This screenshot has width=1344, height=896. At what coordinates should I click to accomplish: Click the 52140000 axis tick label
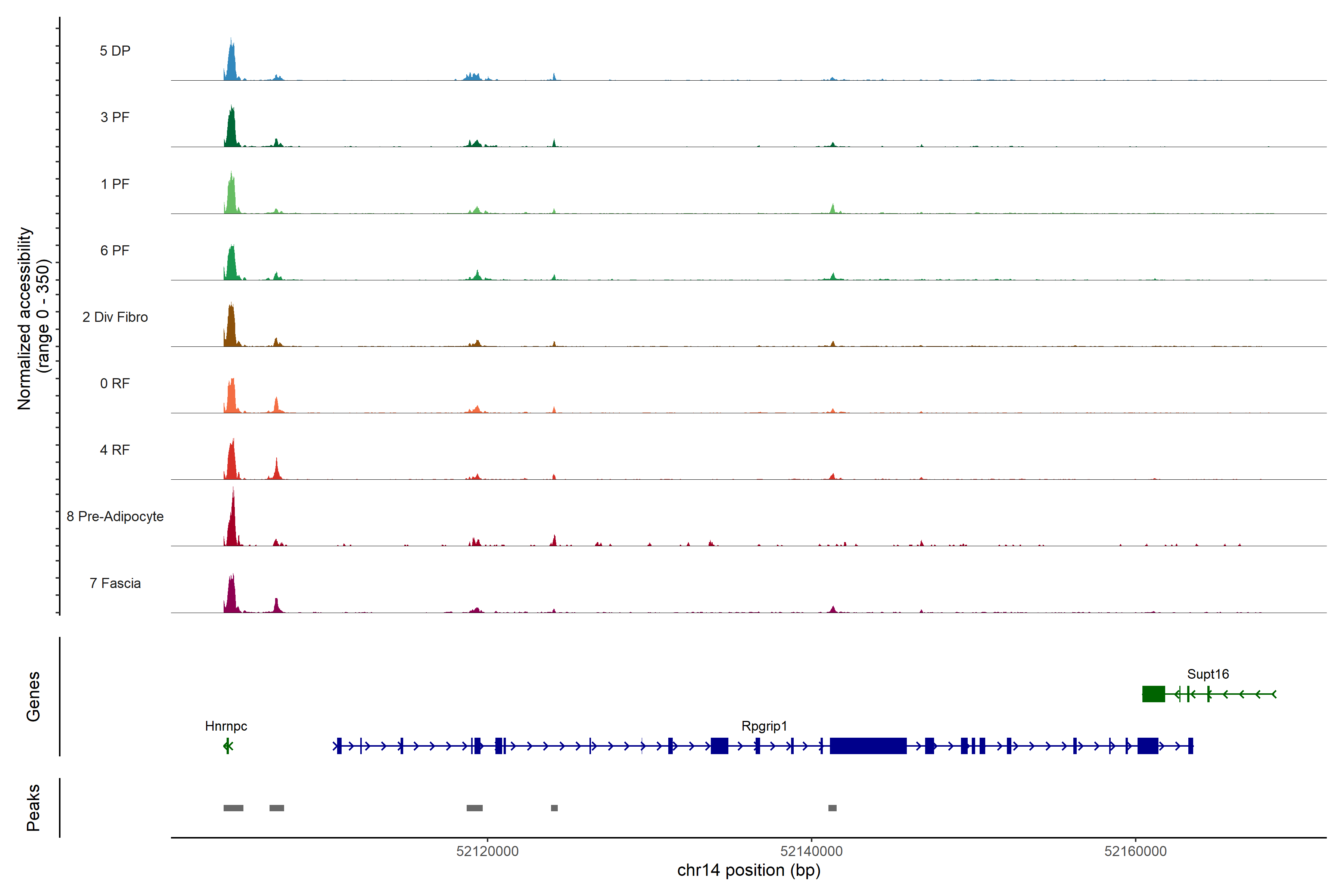point(811,851)
